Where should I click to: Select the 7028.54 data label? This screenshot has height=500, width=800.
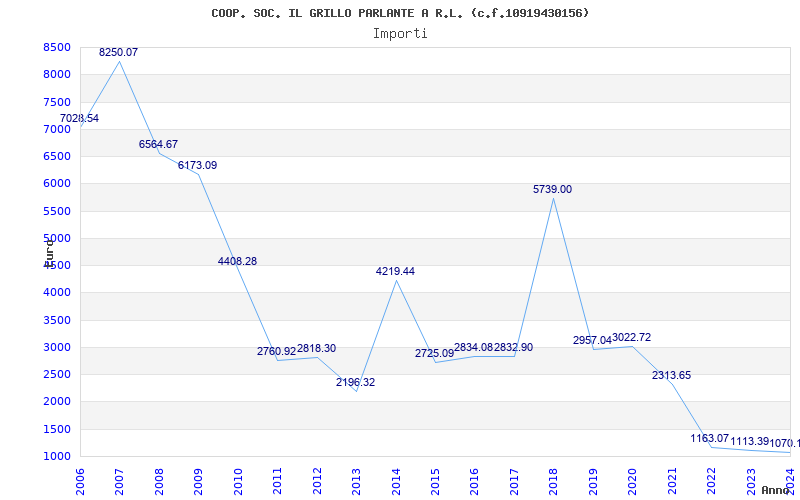tap(79, 118)
